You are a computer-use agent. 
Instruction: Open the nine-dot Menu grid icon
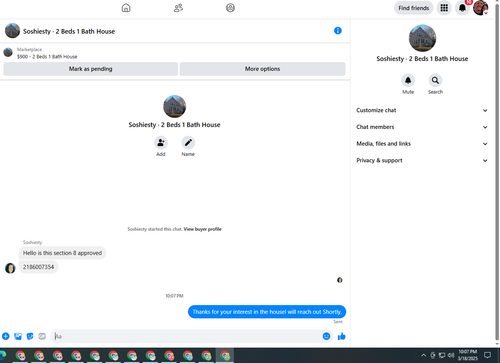pos(444,8)
